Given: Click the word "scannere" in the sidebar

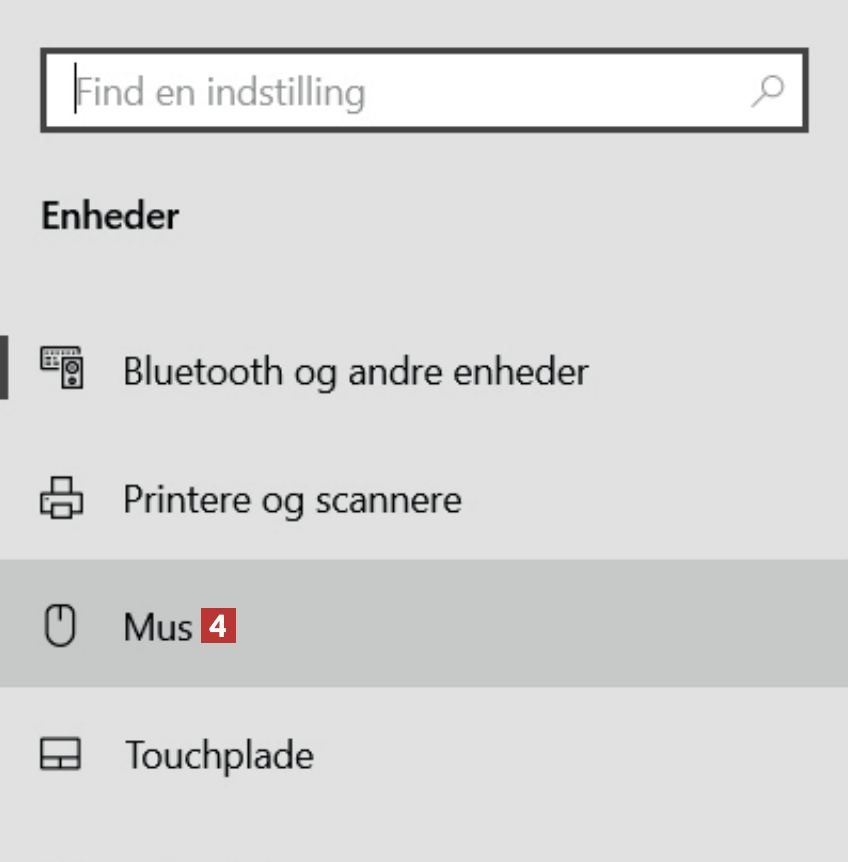Looking at the screenshot, I should coord(389,499).
